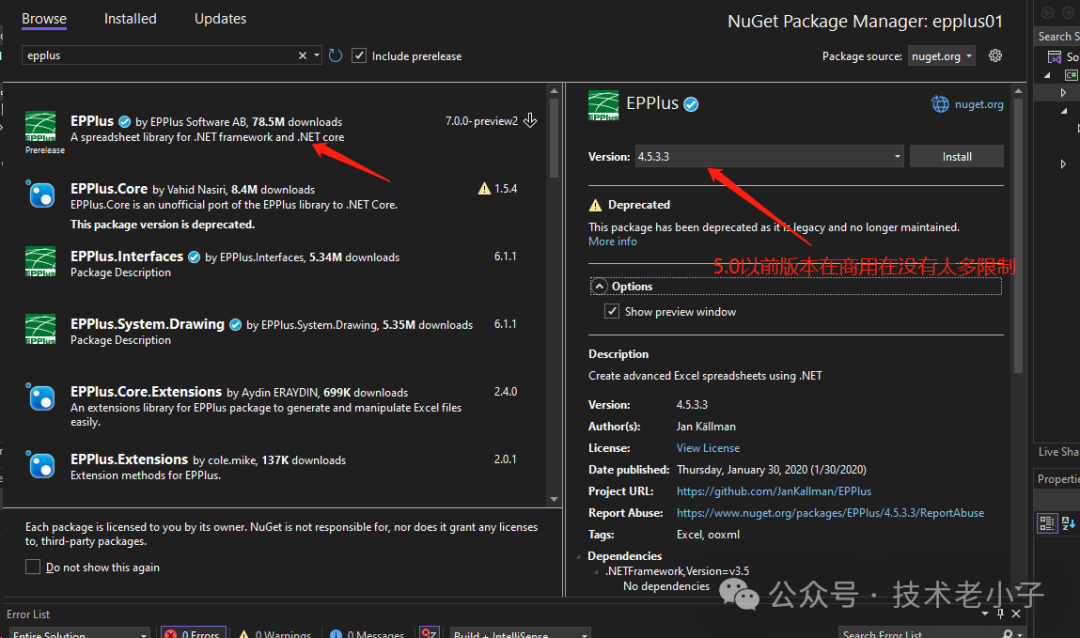Toggle the 0 Errors filter button

pyautogui.click(x=193, y=633)
